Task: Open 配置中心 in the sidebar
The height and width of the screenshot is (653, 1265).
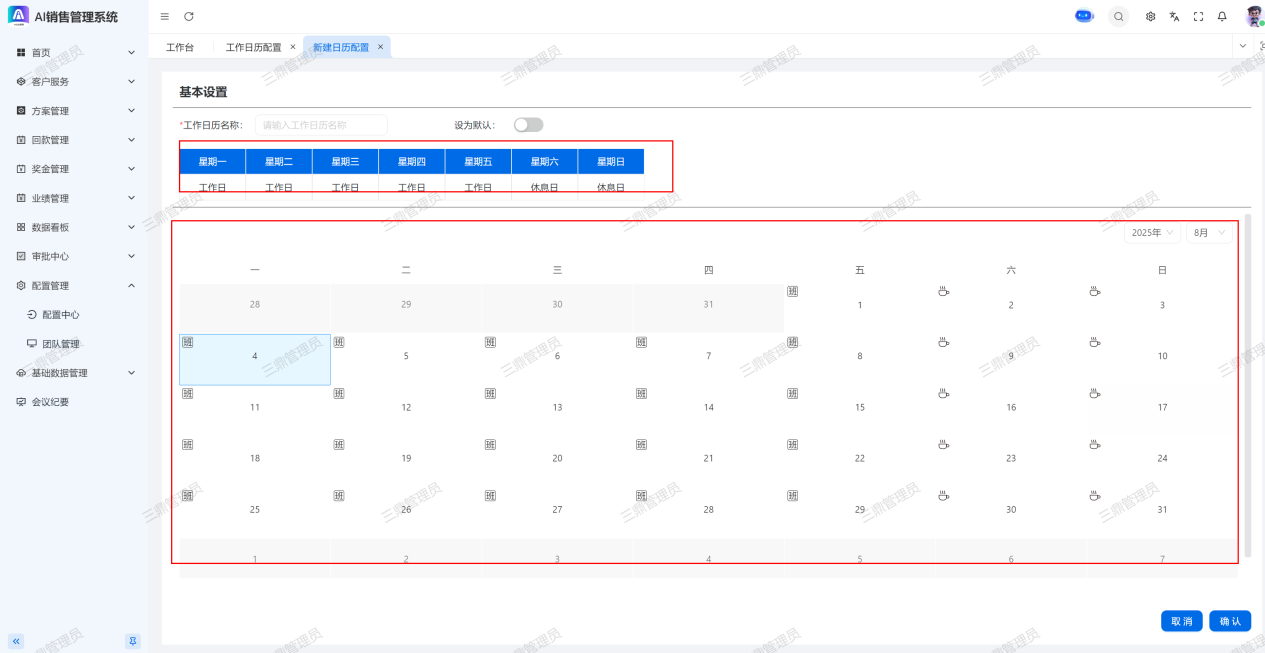Action: click(61, 315)
